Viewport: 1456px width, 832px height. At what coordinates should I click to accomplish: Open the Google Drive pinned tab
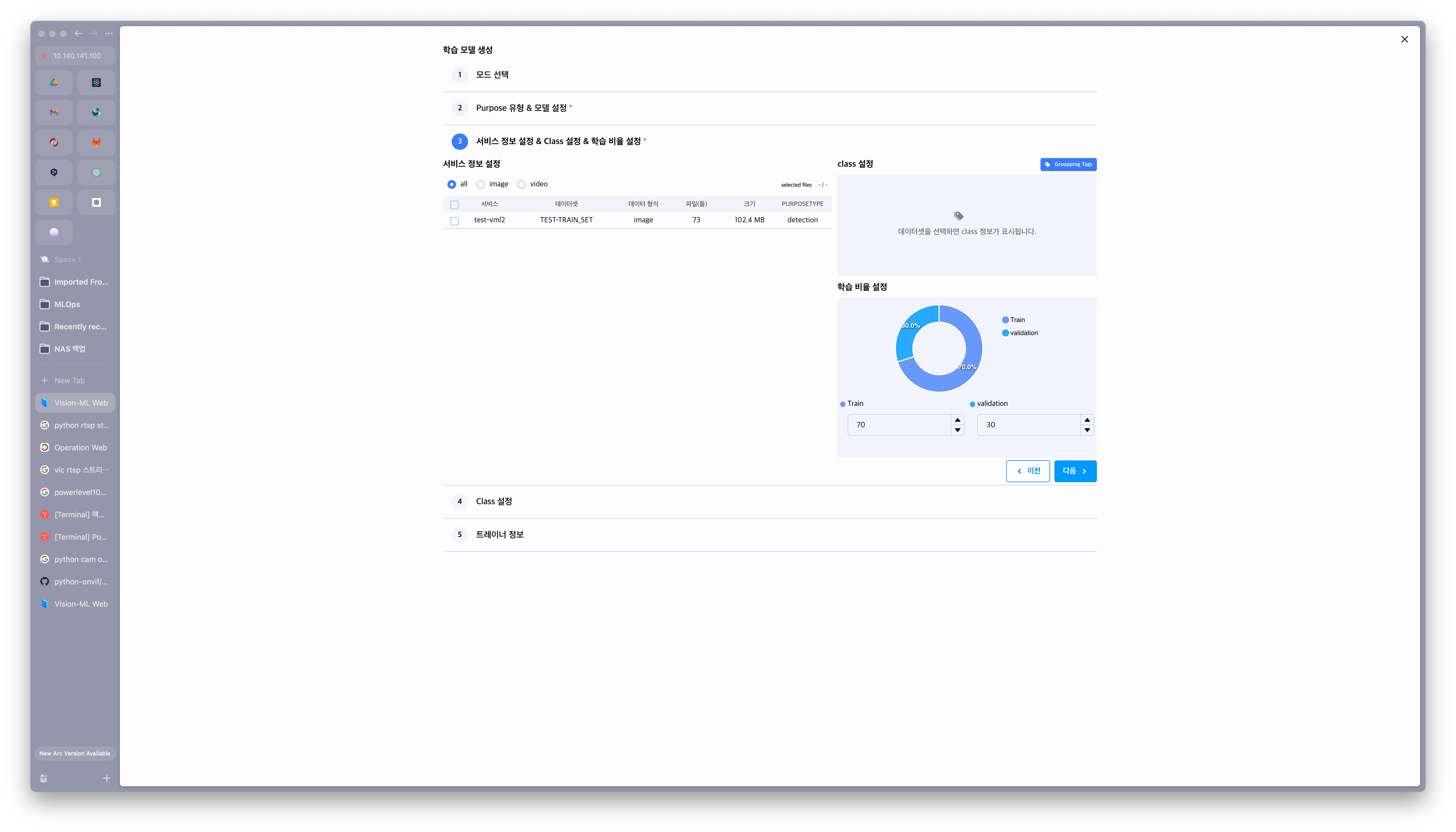tap(54, 82)
